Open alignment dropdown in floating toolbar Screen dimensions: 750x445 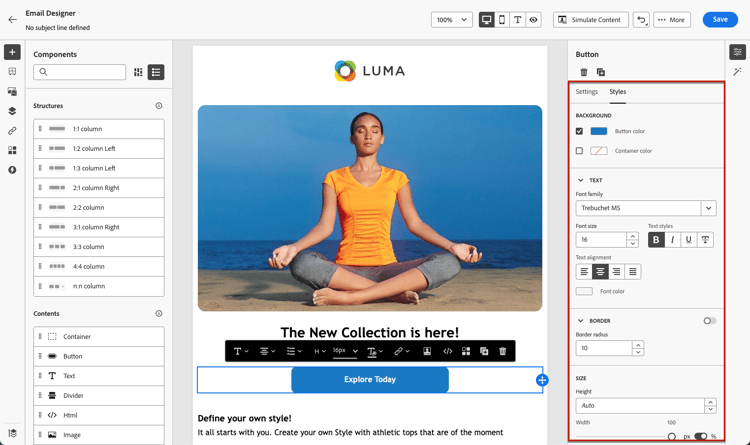coord(267,351)
